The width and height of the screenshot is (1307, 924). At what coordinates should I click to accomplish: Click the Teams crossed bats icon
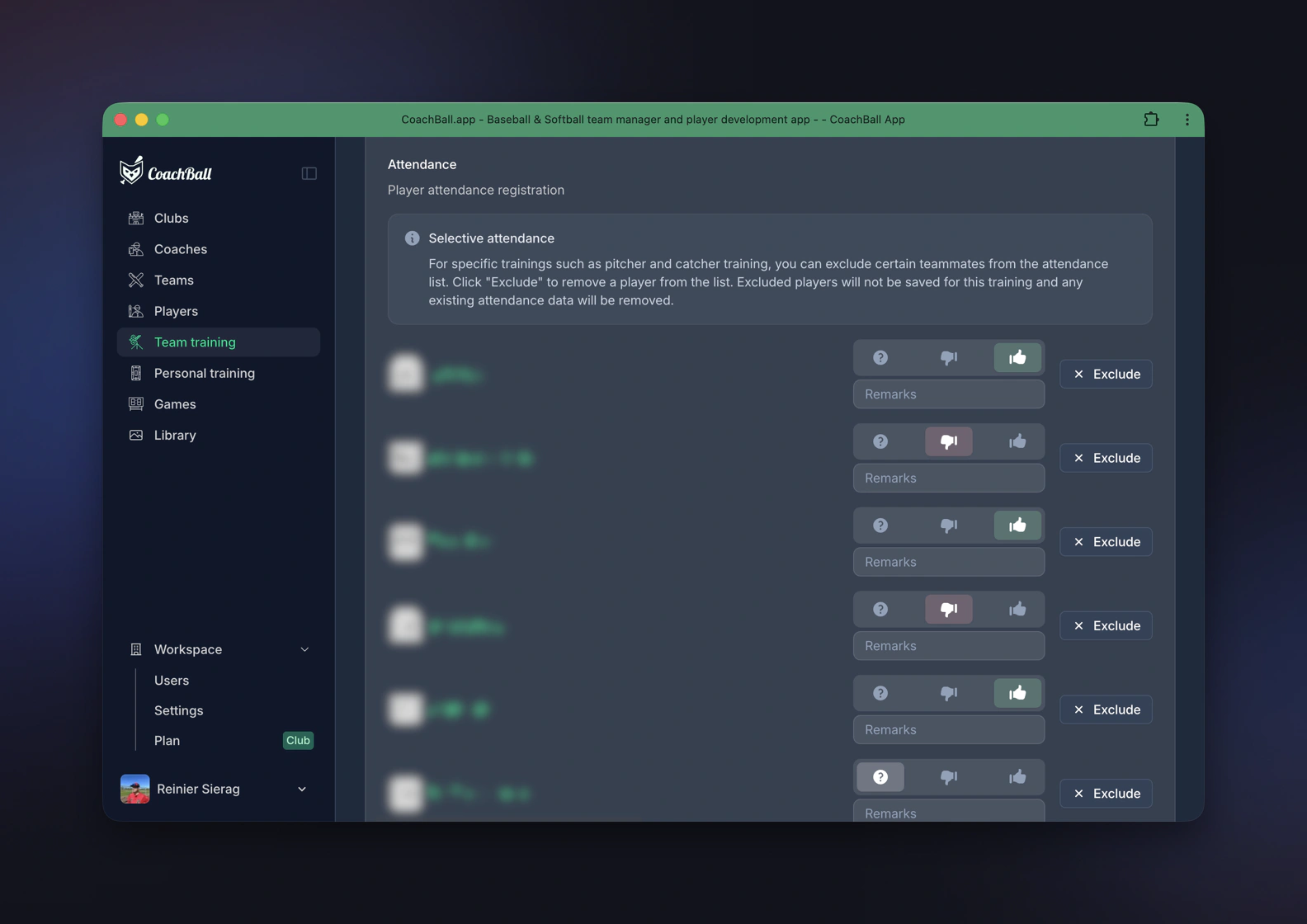tap(136, 280)
